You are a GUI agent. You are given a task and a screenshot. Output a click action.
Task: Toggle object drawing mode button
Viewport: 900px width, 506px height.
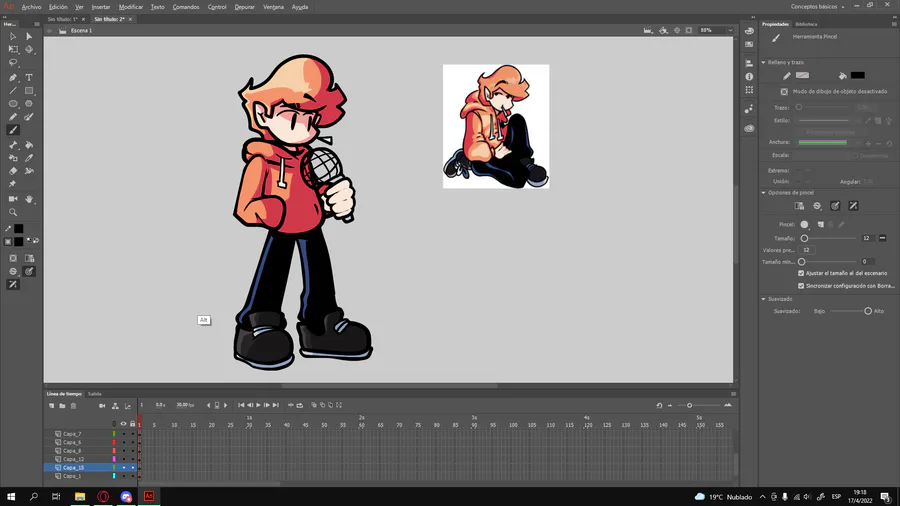pyautogui.click(x=784, y=91)
